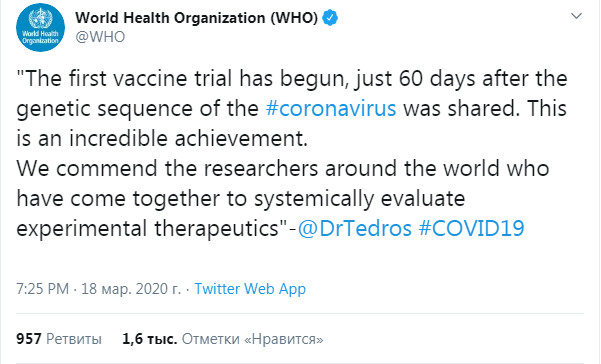
Task: Click the first vaccine trial sentence
Action: point(292,79)
